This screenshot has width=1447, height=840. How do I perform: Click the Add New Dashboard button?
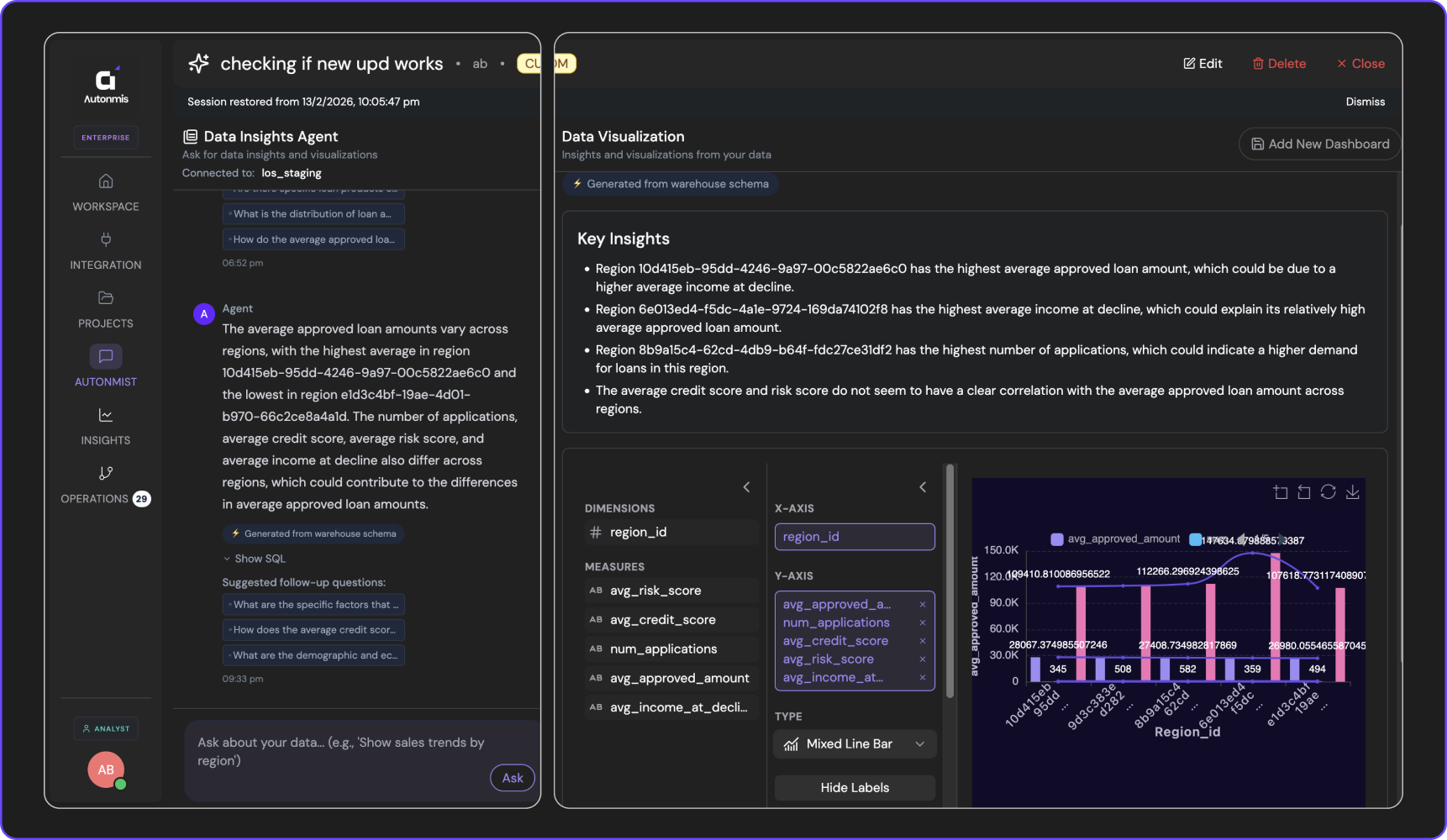click(1319, 144)
